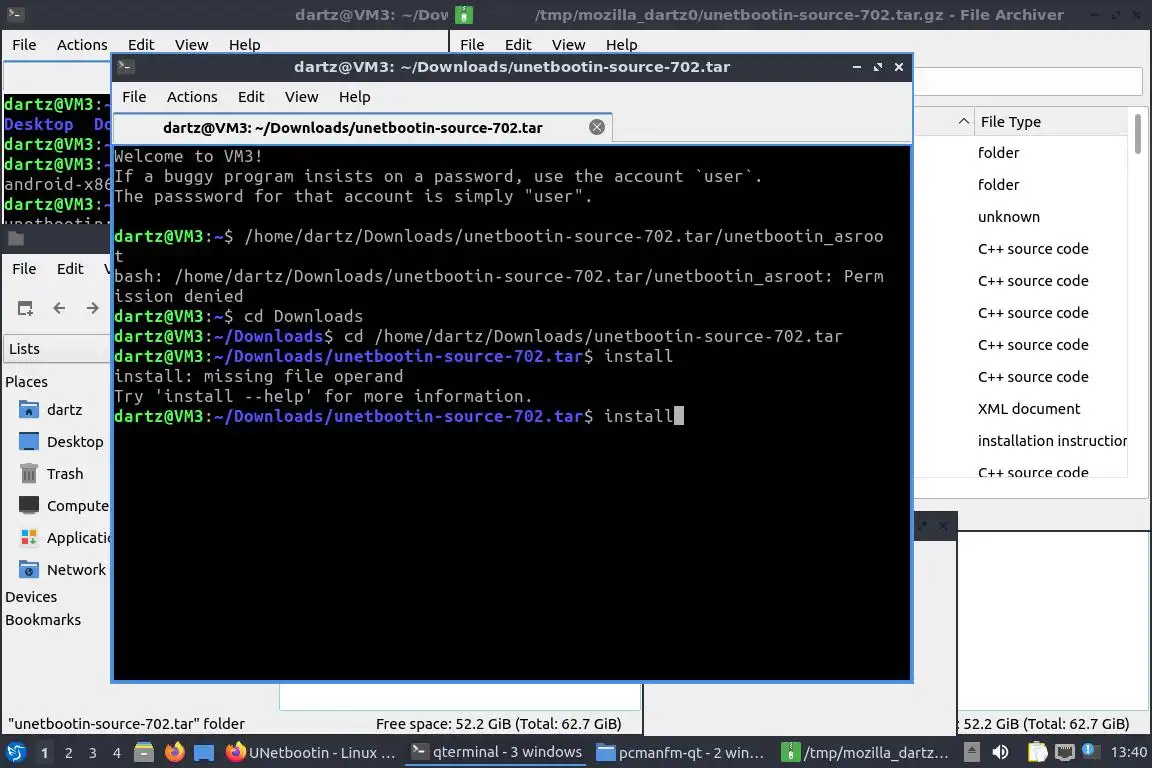The width and height of the screenshot is (1152, 768).
Task: Click the clock showing 13:40
Action: coord(1128,752)
